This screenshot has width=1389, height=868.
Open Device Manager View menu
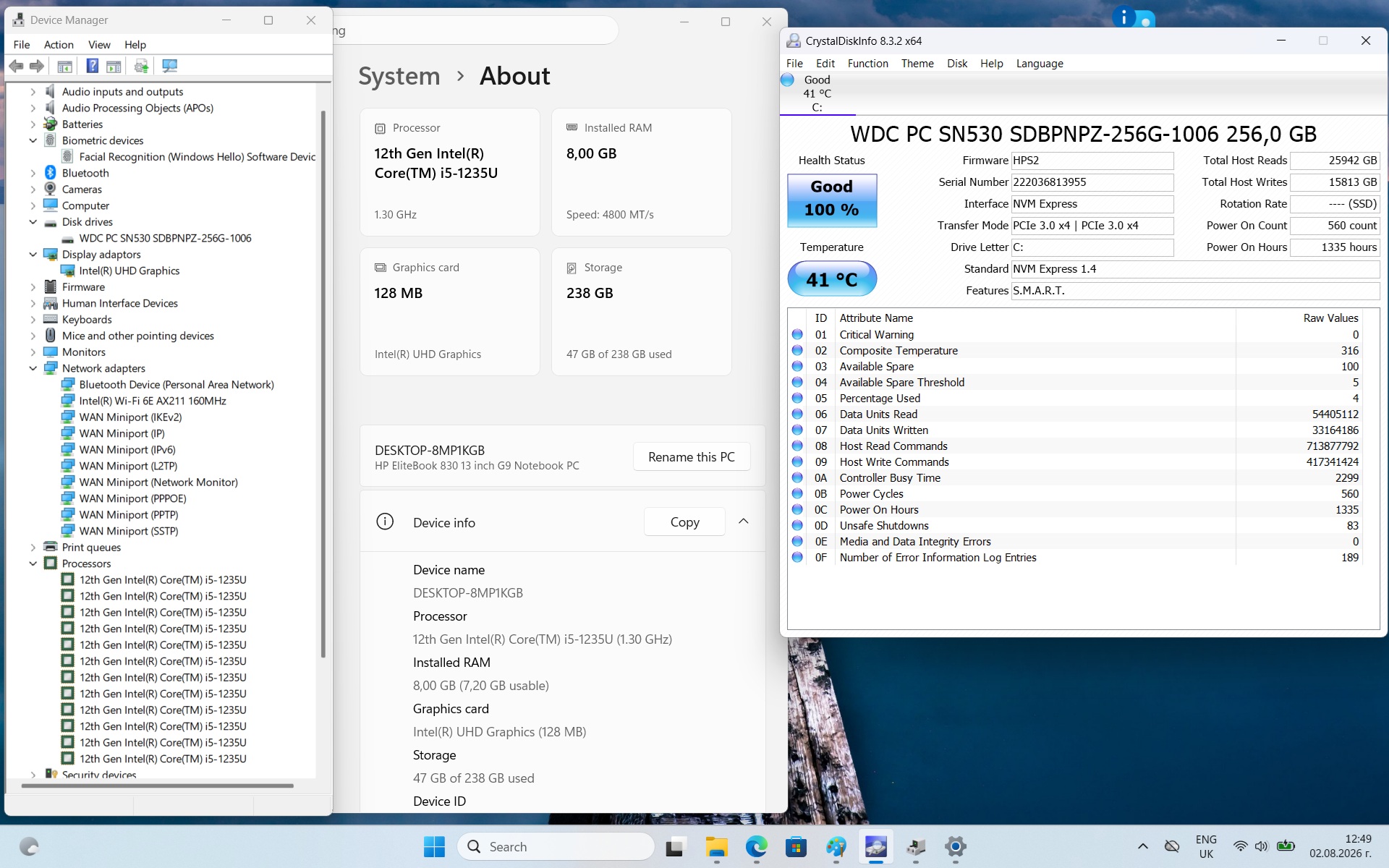[99, 44]
